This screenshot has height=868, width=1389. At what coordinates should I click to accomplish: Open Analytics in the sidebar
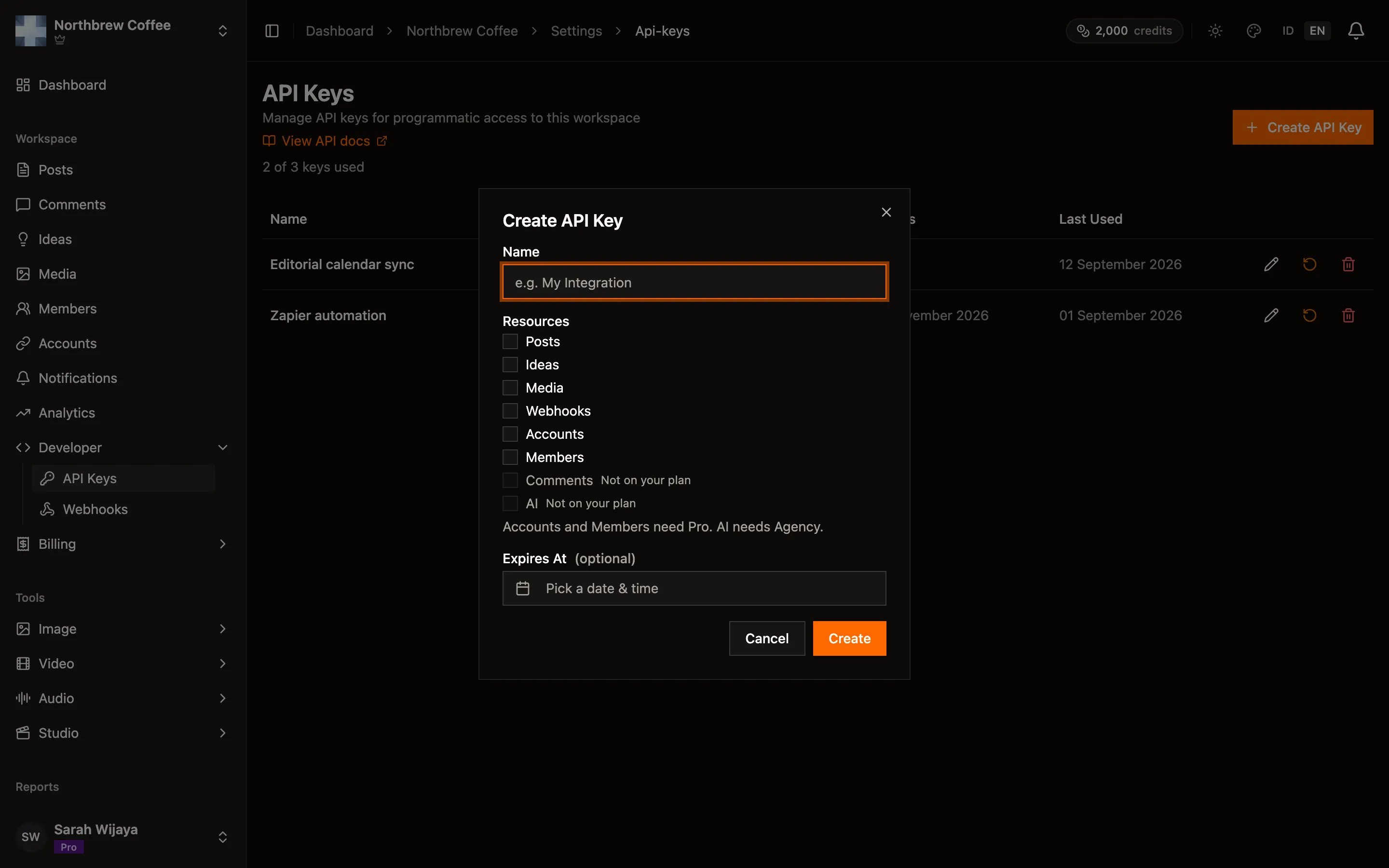coord(123,413)
